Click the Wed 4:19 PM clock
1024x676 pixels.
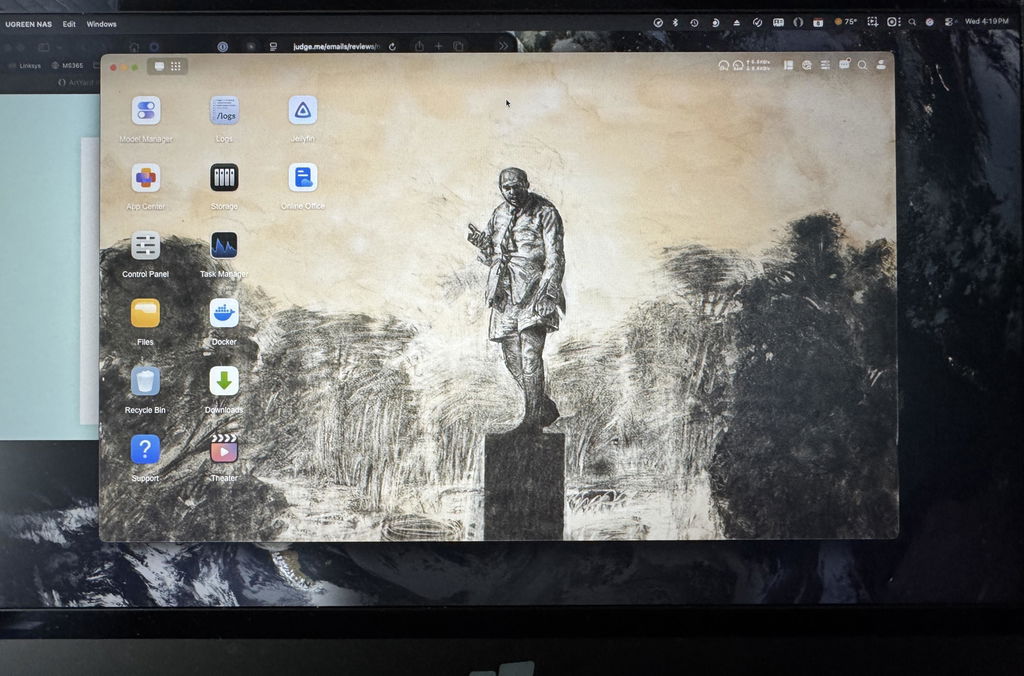[987, 21]
